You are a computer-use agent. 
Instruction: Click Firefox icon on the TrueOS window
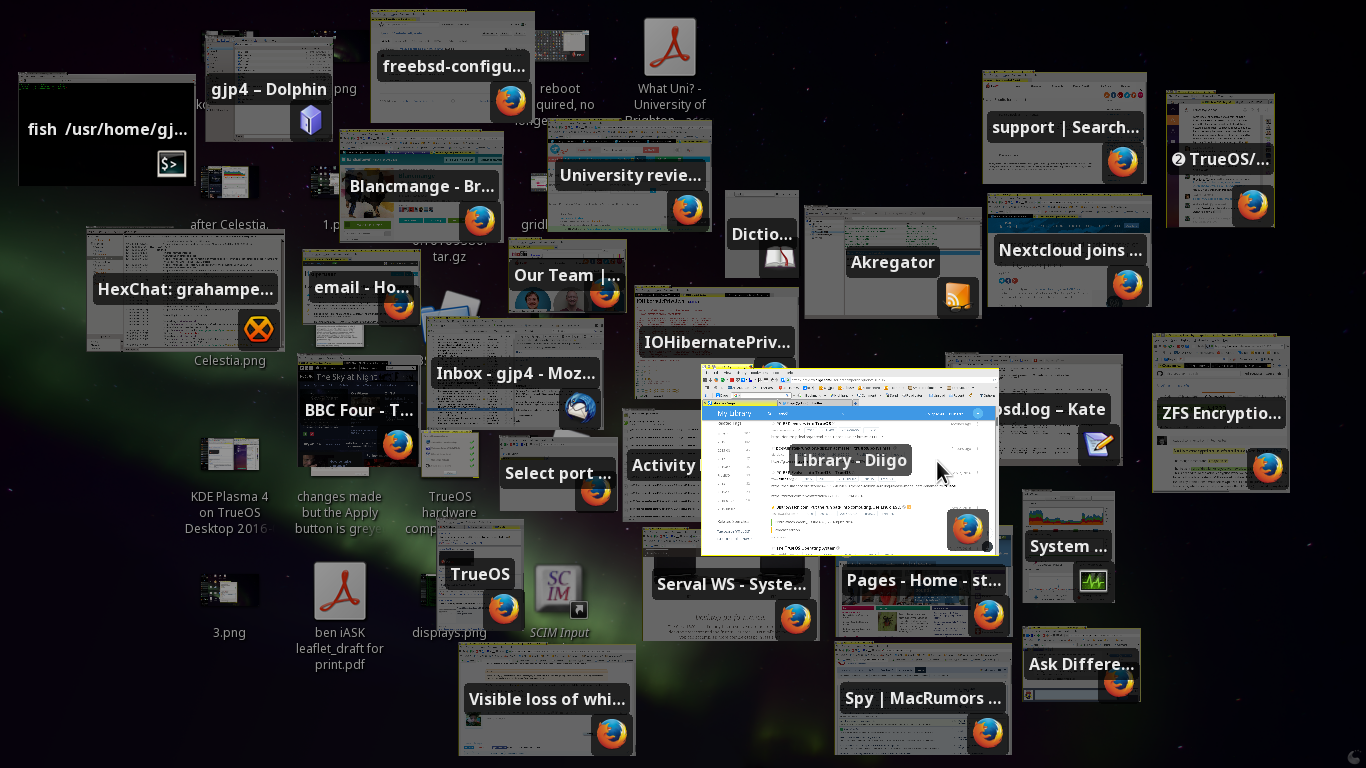point(503,609)
